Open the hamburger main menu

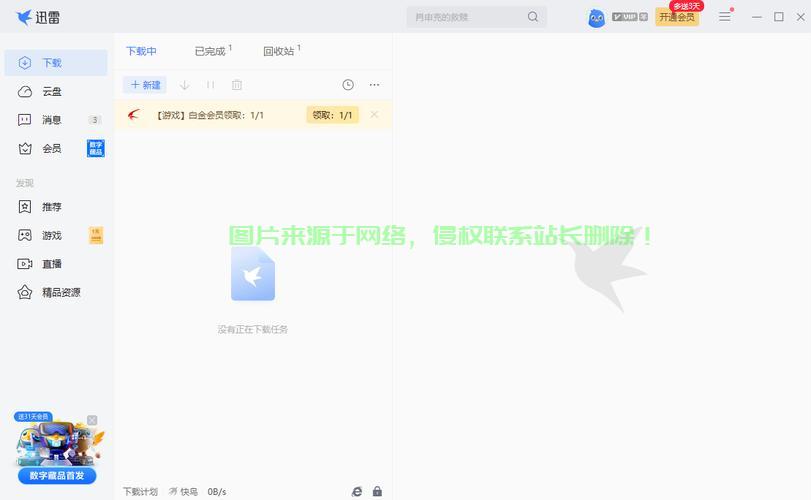coord(725,17)
